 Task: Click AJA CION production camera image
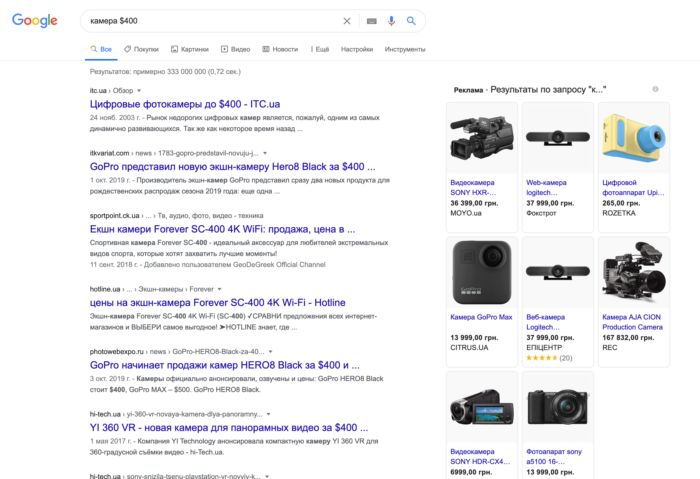[634, 272]
